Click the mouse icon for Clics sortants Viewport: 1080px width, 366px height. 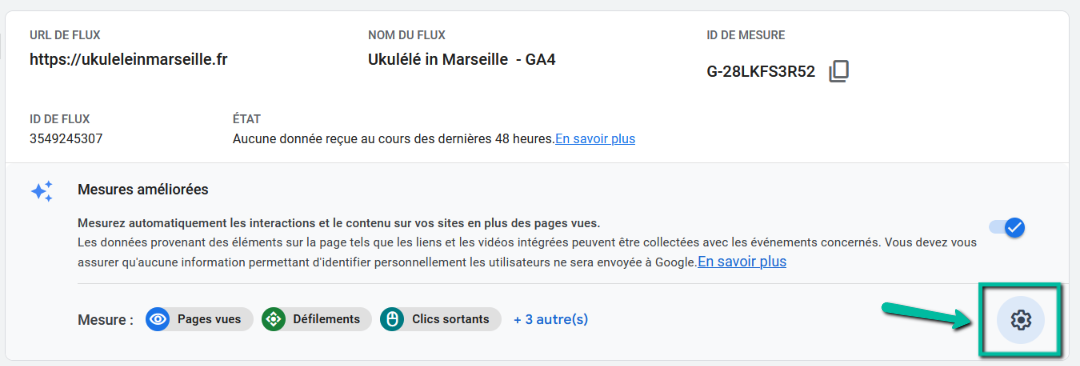coord(392,319)
